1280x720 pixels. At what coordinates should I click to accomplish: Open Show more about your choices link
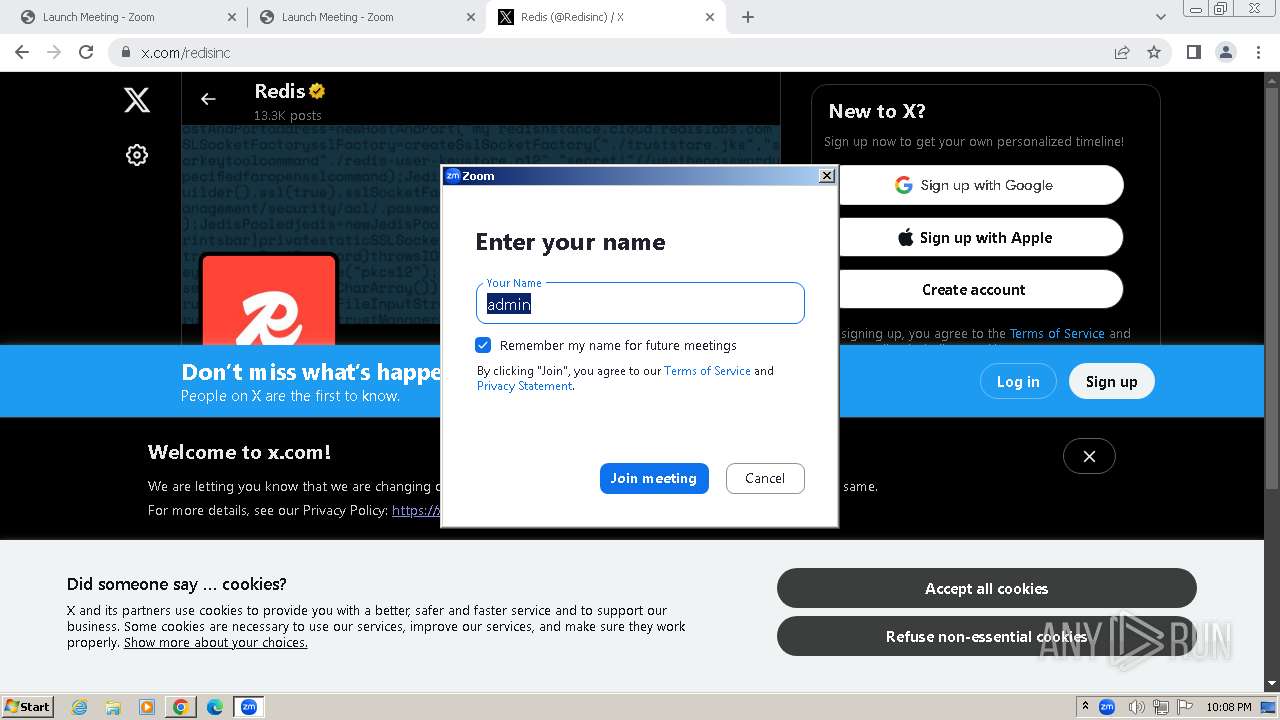(216, 643)
